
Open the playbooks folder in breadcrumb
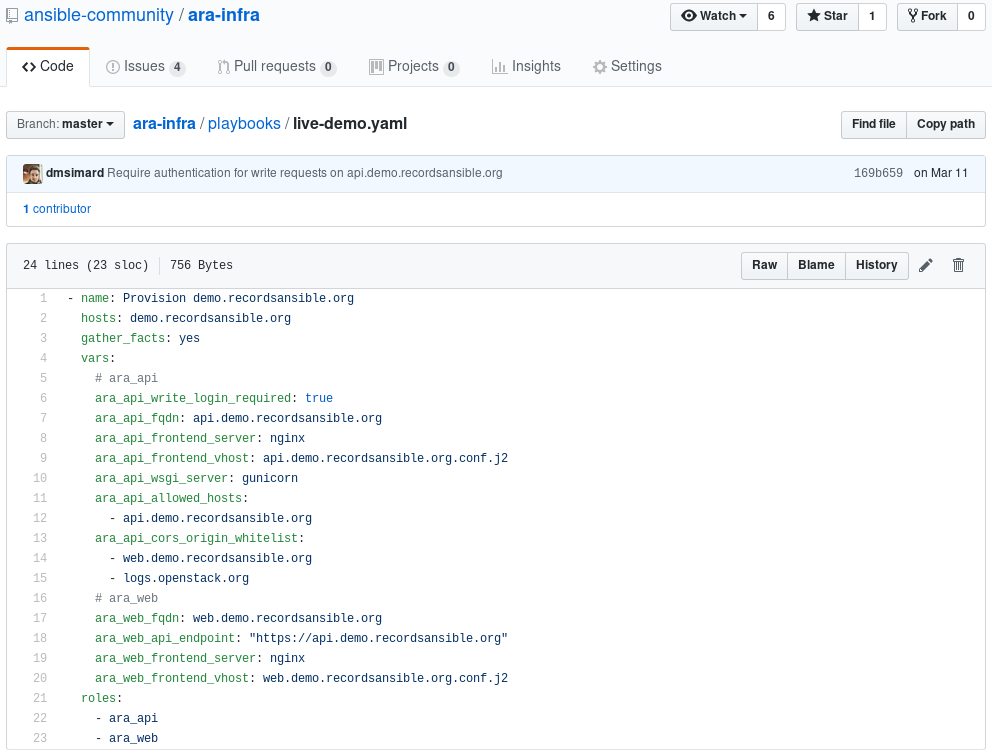(244, 124)
